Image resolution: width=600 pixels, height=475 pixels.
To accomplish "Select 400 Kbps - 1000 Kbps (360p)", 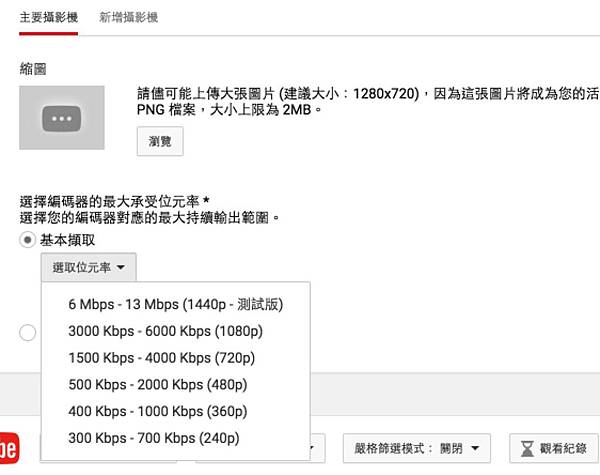I will point(157,411).
